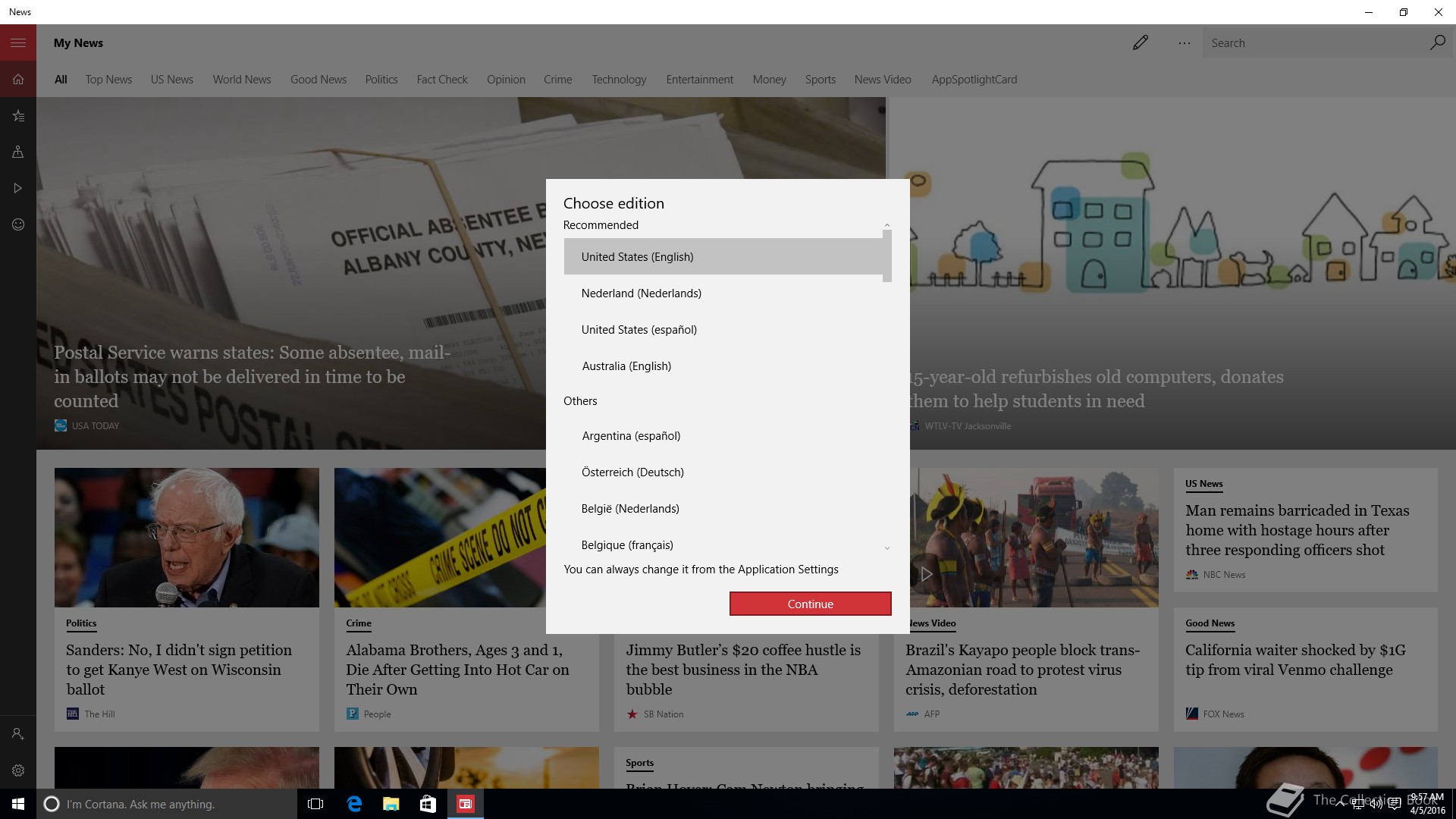Open the three-dot more options menu
The height and width of the screenshot is (819, 1456).
click(1184, 43)
